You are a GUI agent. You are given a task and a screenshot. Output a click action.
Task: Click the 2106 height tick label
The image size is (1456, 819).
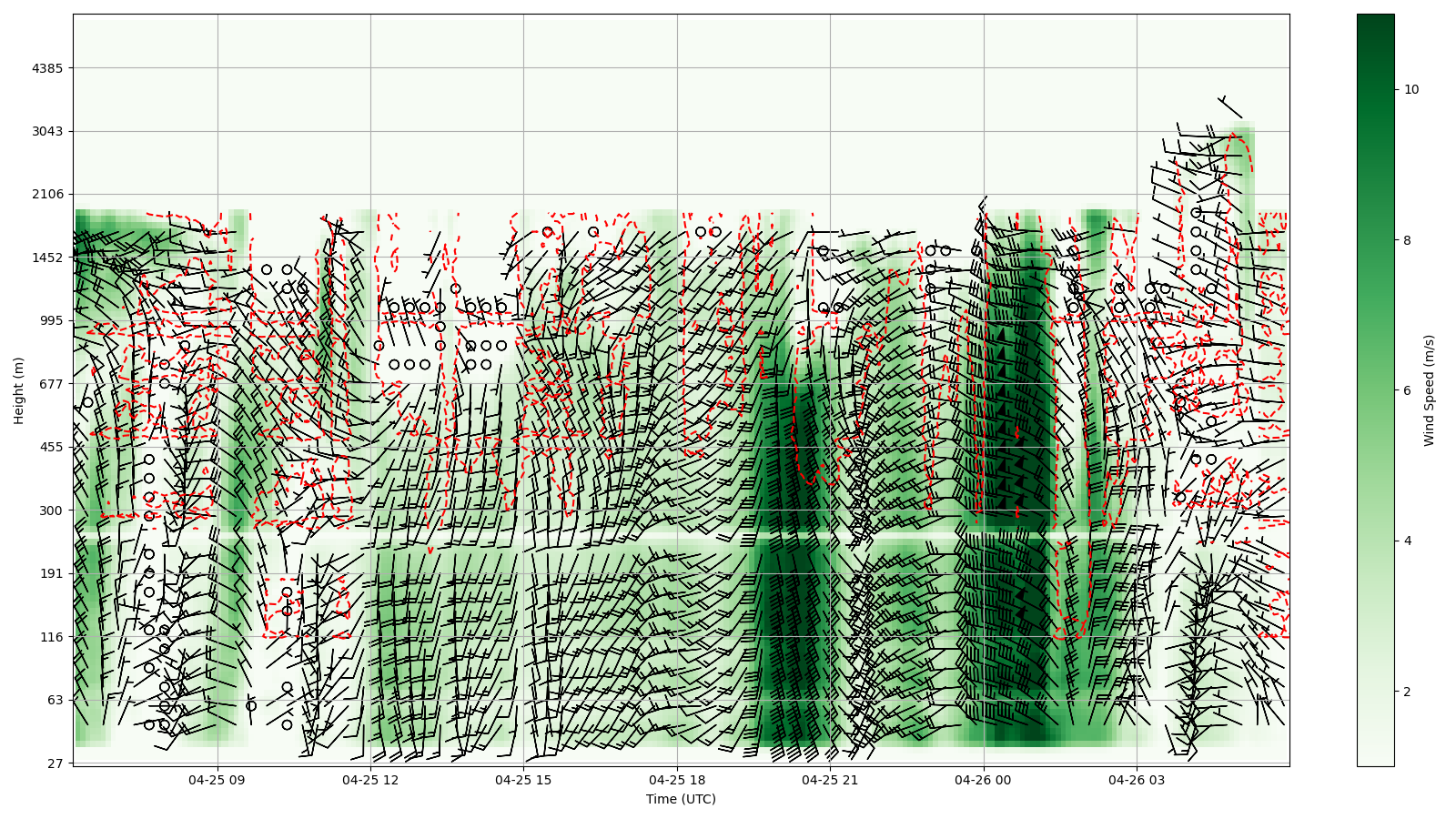47,194
